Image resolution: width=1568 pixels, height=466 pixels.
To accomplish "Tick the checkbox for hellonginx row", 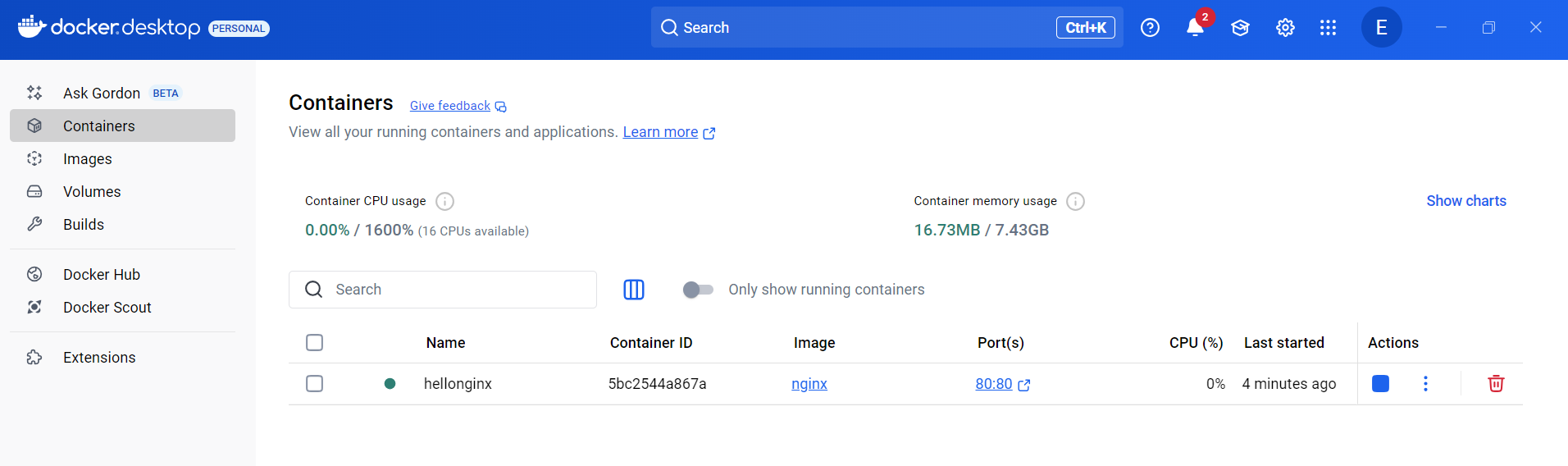I will coord(314,384).
